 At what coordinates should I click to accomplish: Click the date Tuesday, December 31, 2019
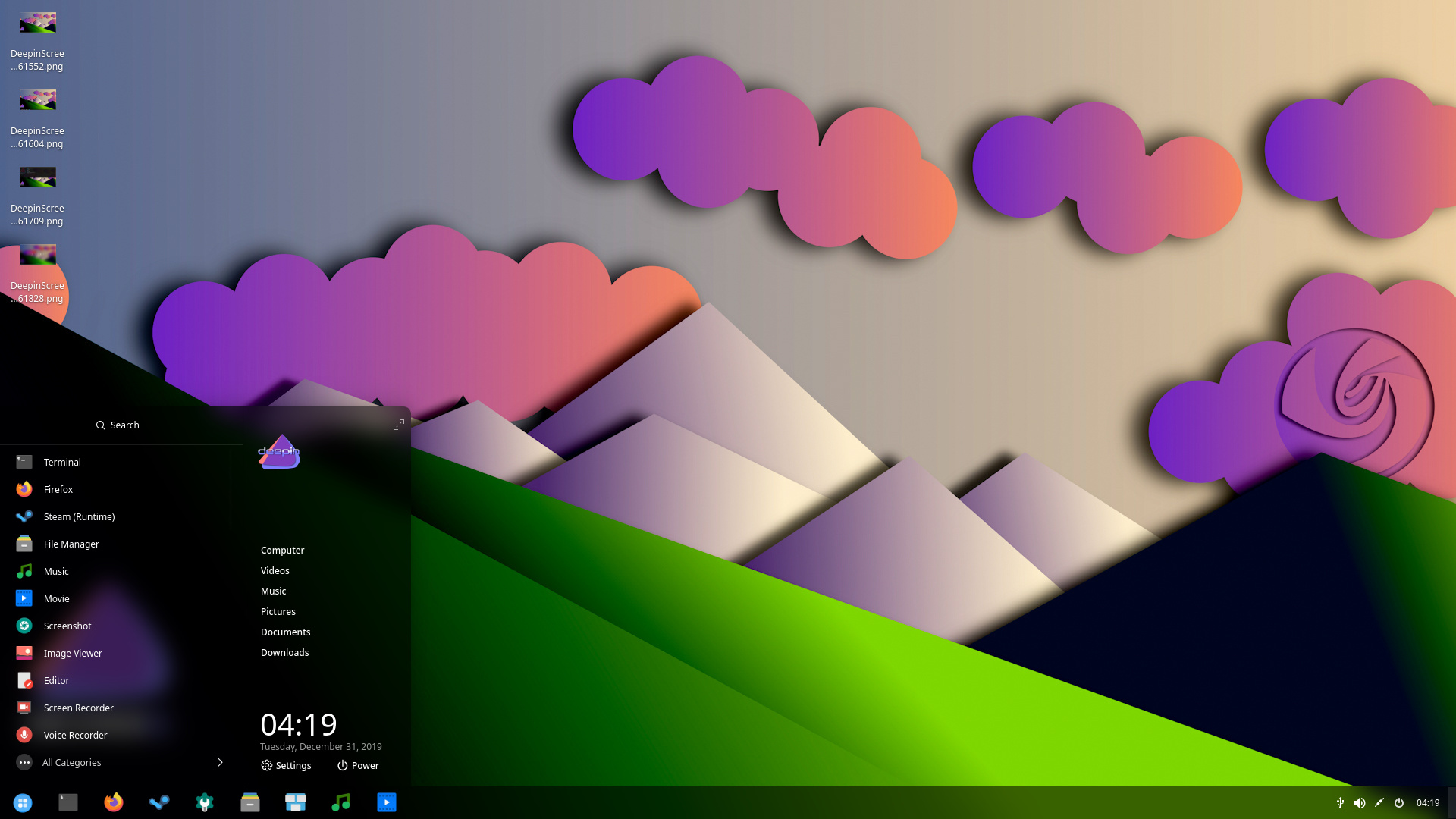click(321, 746)
